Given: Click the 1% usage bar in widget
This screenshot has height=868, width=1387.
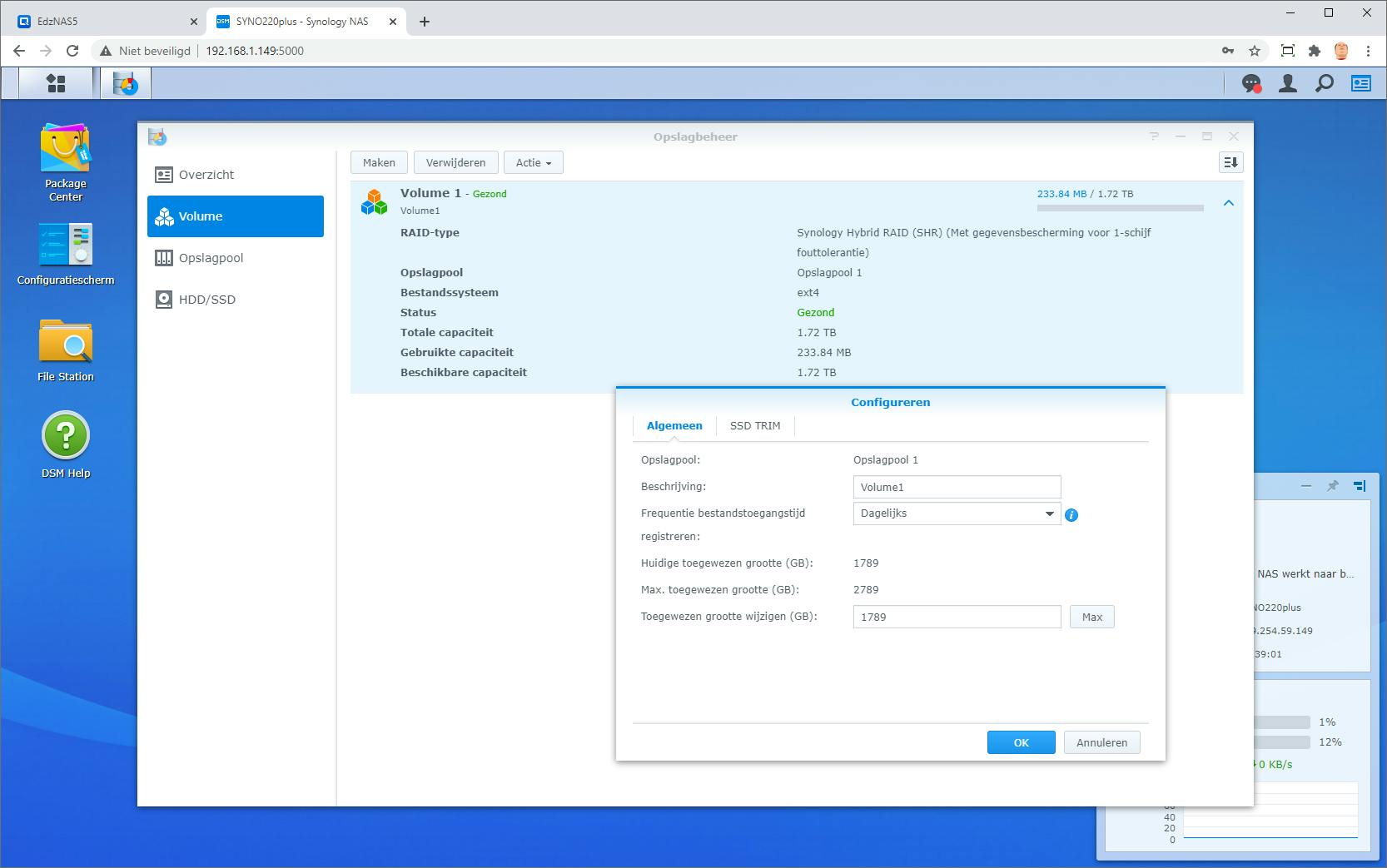Looking at the screenshot, I should pos(1280,722).
